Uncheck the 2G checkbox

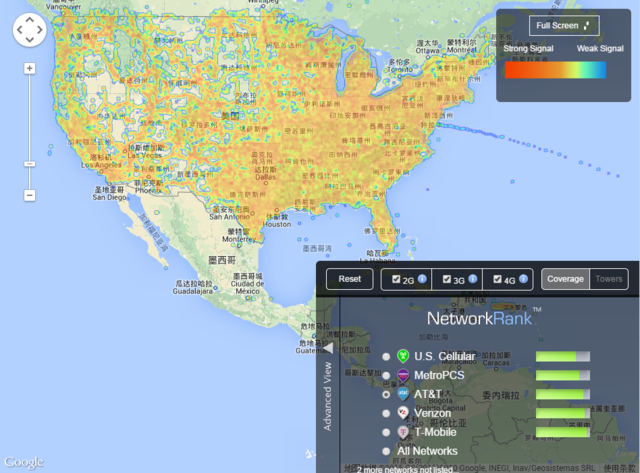pos(397,280)
